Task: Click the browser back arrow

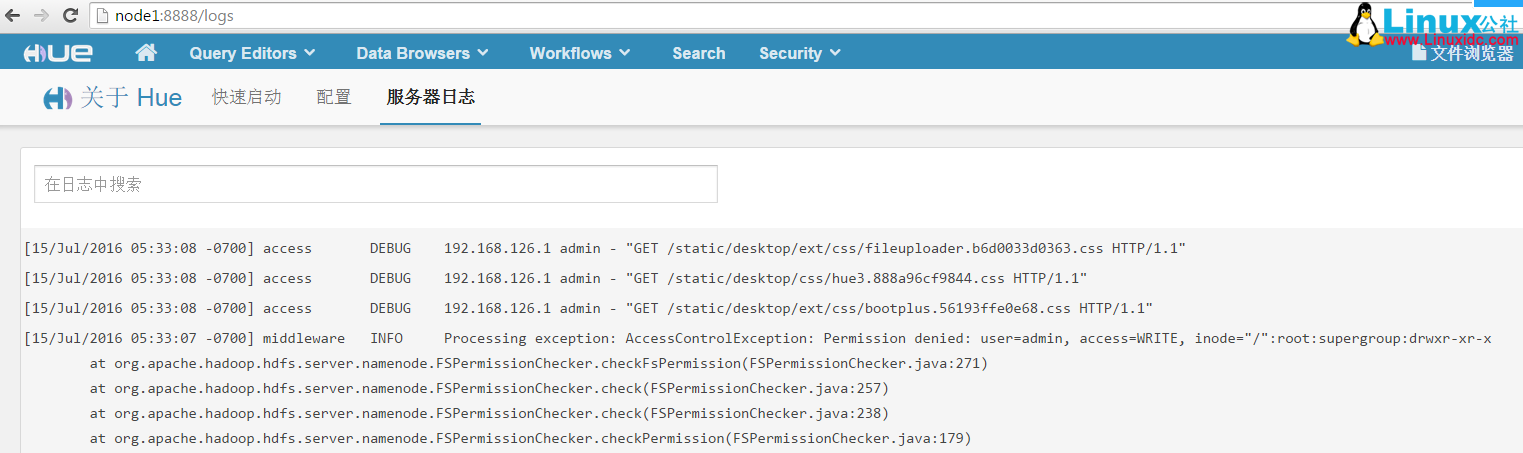Action: tap(13, 16)
